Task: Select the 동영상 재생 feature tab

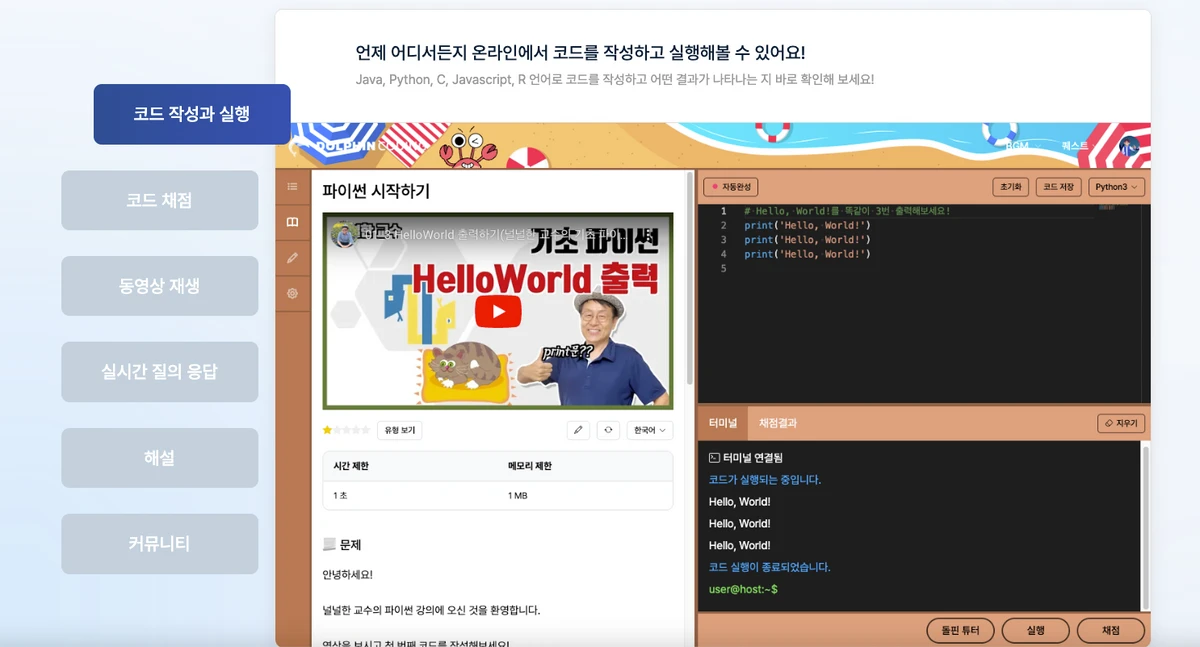Action: tap(160, 286)
